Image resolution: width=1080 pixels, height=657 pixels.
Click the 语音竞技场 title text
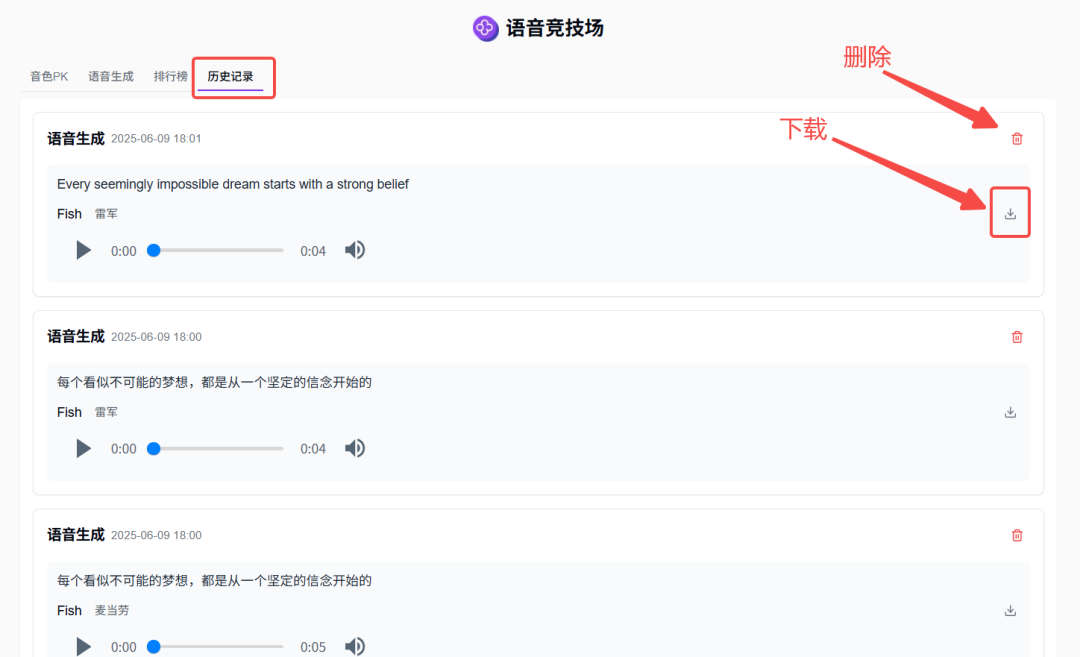pos(554,28)
